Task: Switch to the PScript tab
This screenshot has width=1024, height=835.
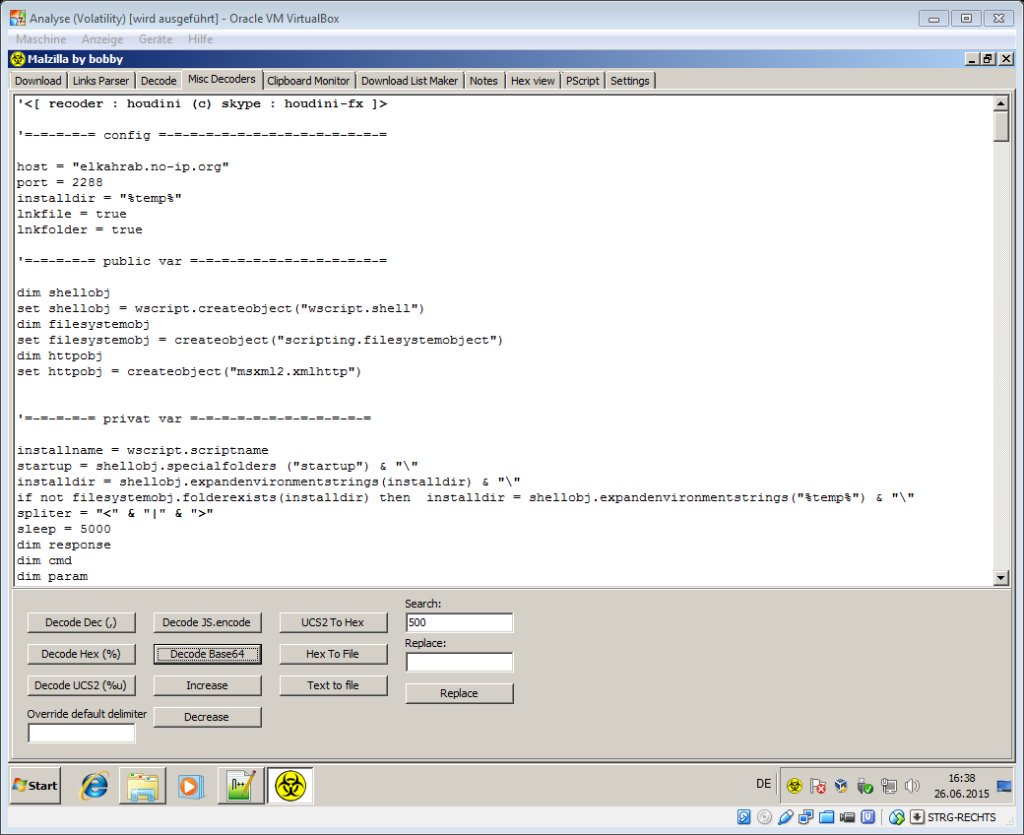Action: tap(583, 81)
